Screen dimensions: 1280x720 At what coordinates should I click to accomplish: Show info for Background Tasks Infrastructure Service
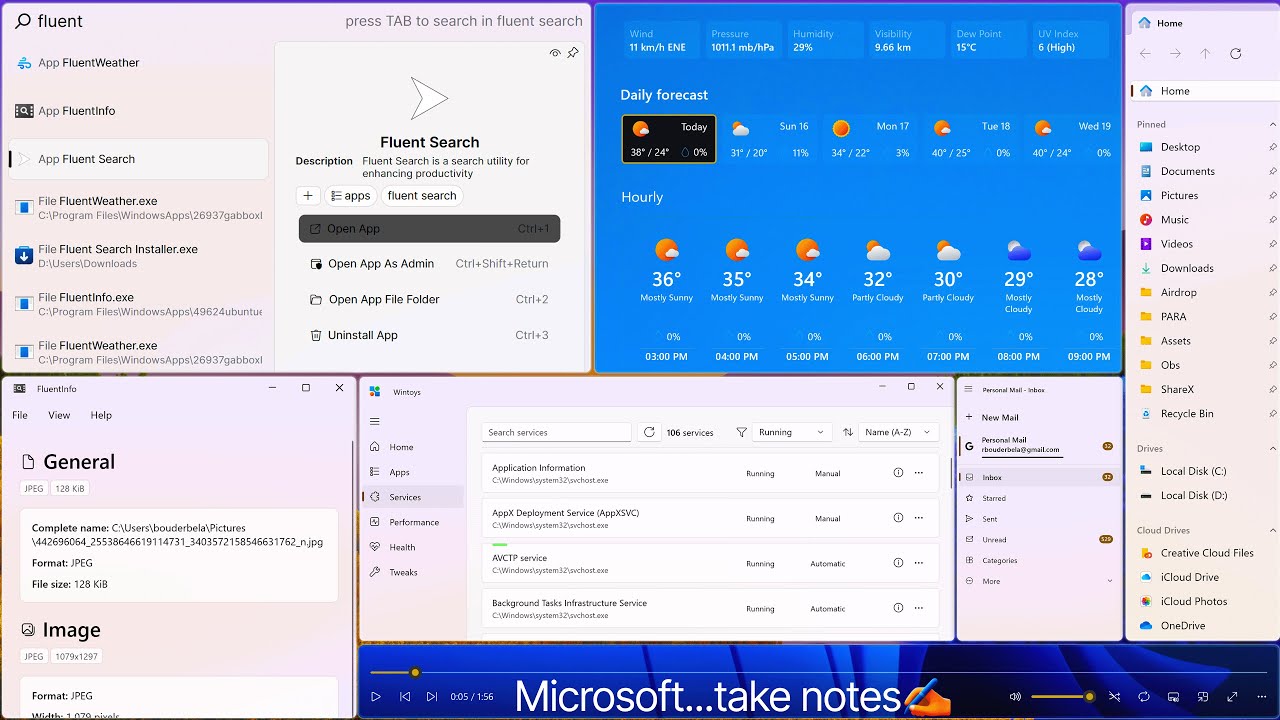tap(898, 608)
